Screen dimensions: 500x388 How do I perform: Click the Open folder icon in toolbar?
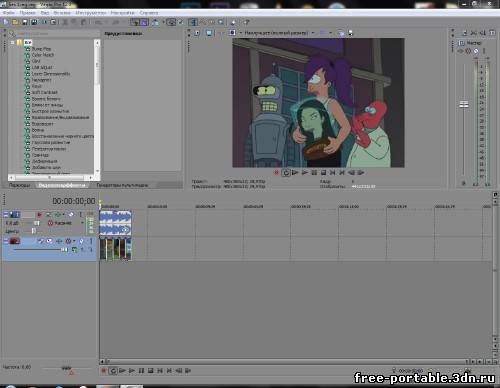15,22
